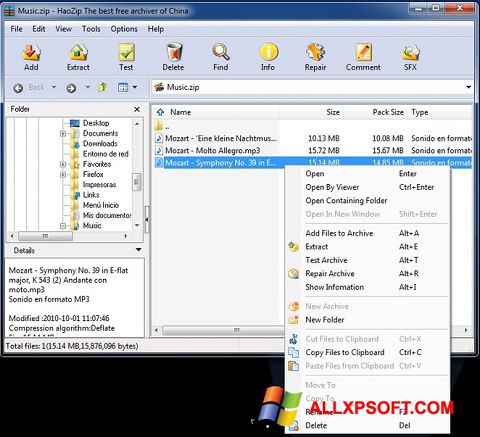Select Menú Inicio in folder tree
This screenshot has width=480, height=437.
pos(101,205)
